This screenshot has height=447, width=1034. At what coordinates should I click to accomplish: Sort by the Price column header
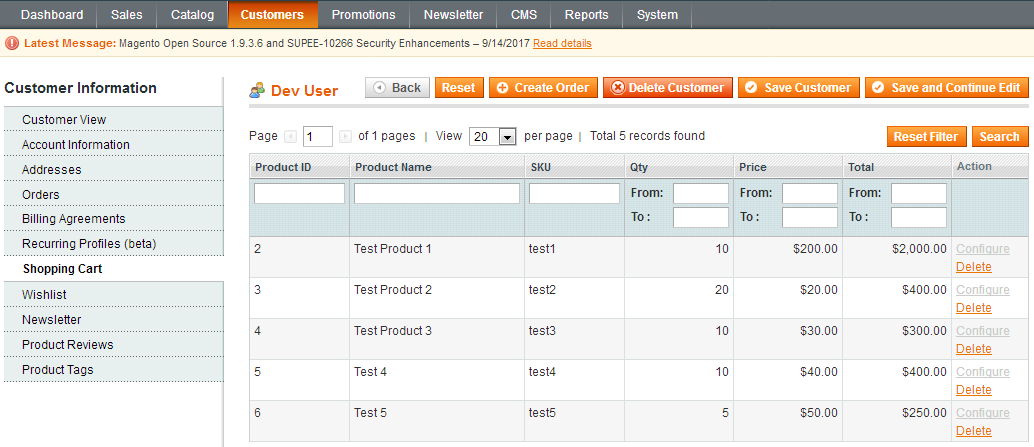[x=753, y=167]
